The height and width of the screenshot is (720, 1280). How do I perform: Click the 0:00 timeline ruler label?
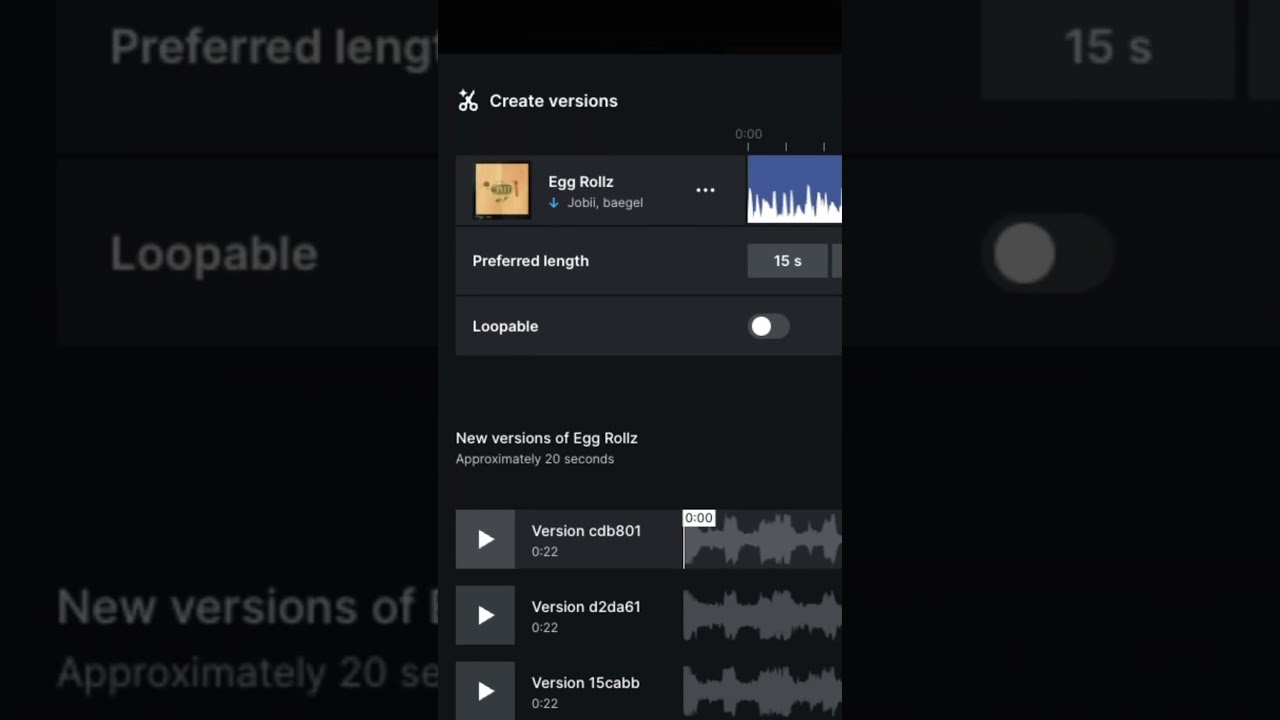(x=748, y=134)
